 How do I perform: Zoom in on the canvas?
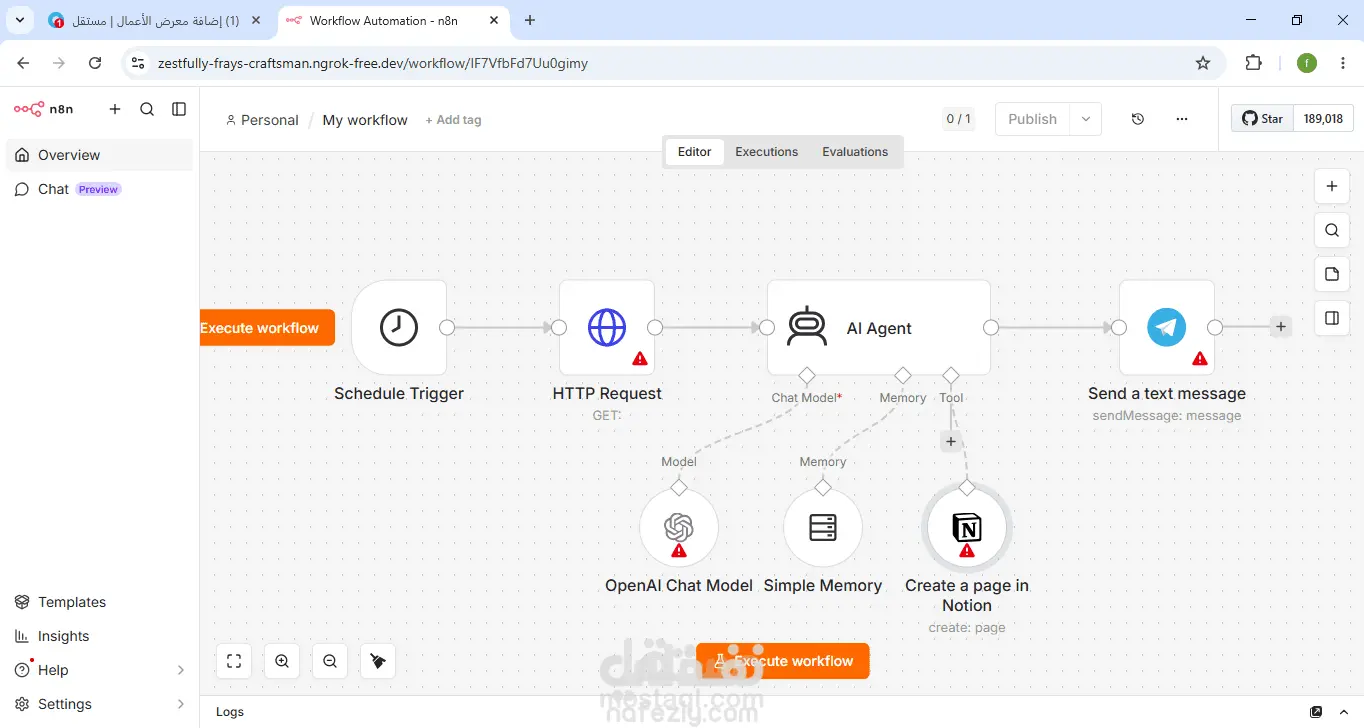tap(282, 661)
